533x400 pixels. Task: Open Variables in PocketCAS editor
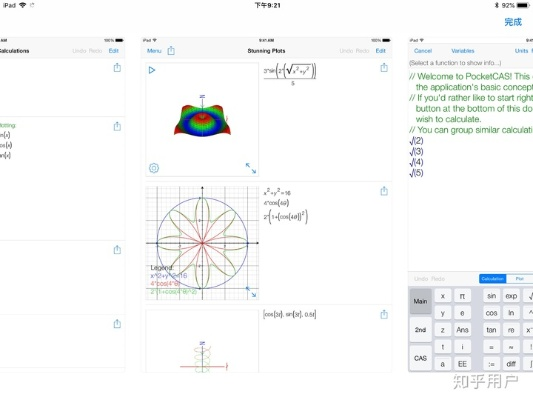tap(463, 51)
